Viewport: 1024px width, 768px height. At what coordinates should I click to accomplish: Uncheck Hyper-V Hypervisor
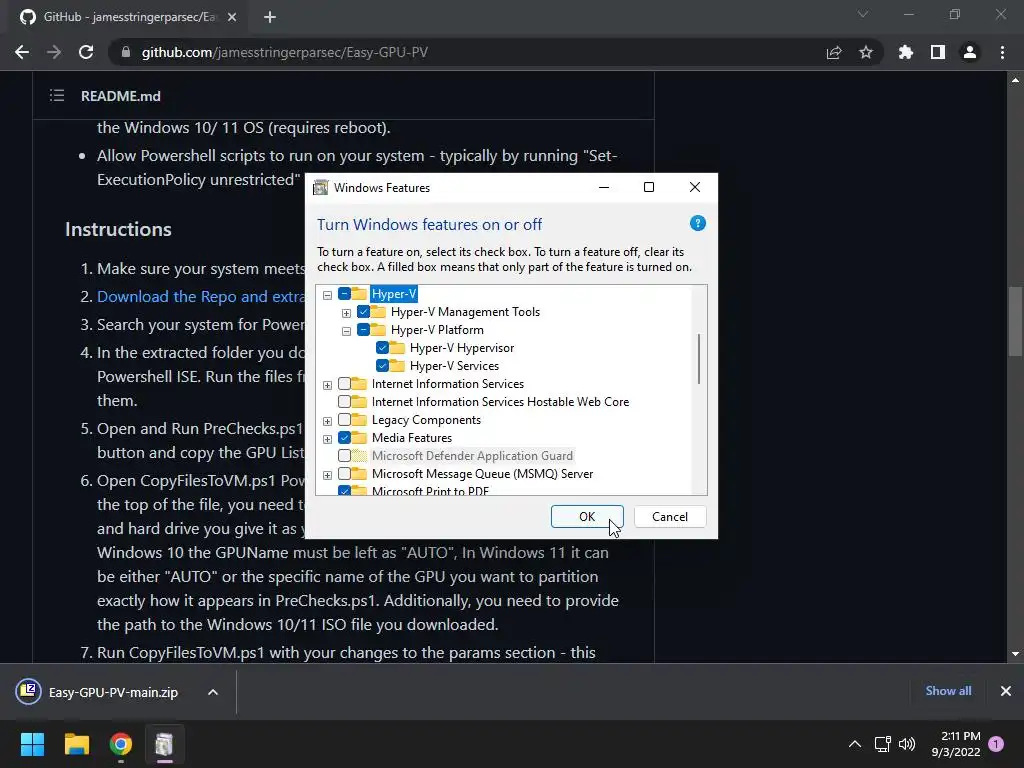382,348
